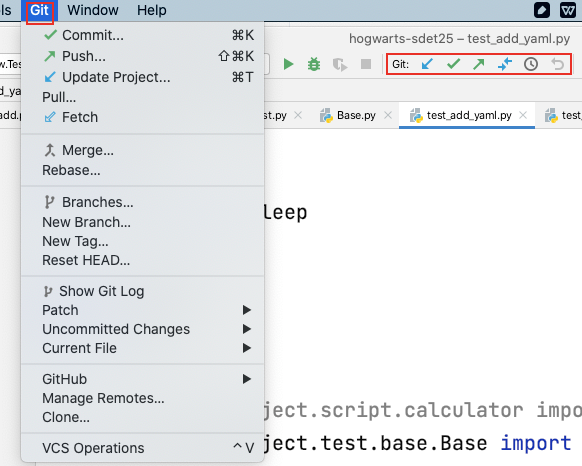Click toolbar Update Project blue arrow icon

coord(427,64)
